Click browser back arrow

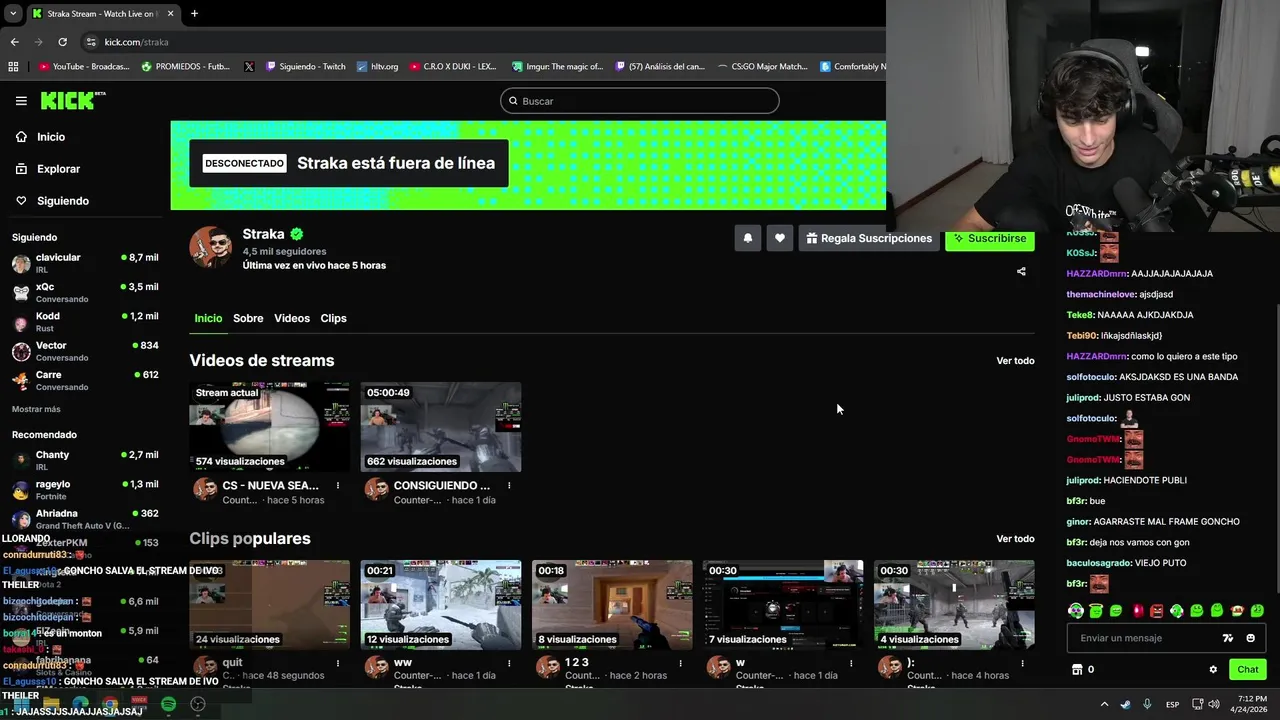click(15, 42)
